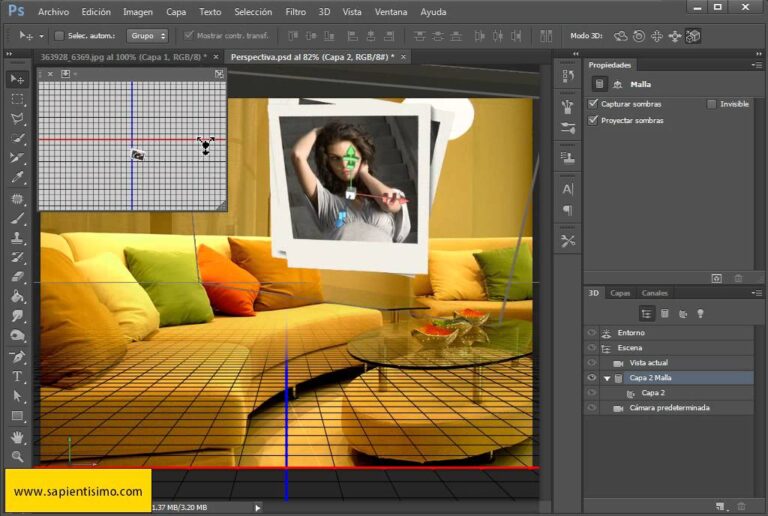Select the Rectangular Marquee tool
Viewport: 768px width, 516px height.
pos(17,99)
